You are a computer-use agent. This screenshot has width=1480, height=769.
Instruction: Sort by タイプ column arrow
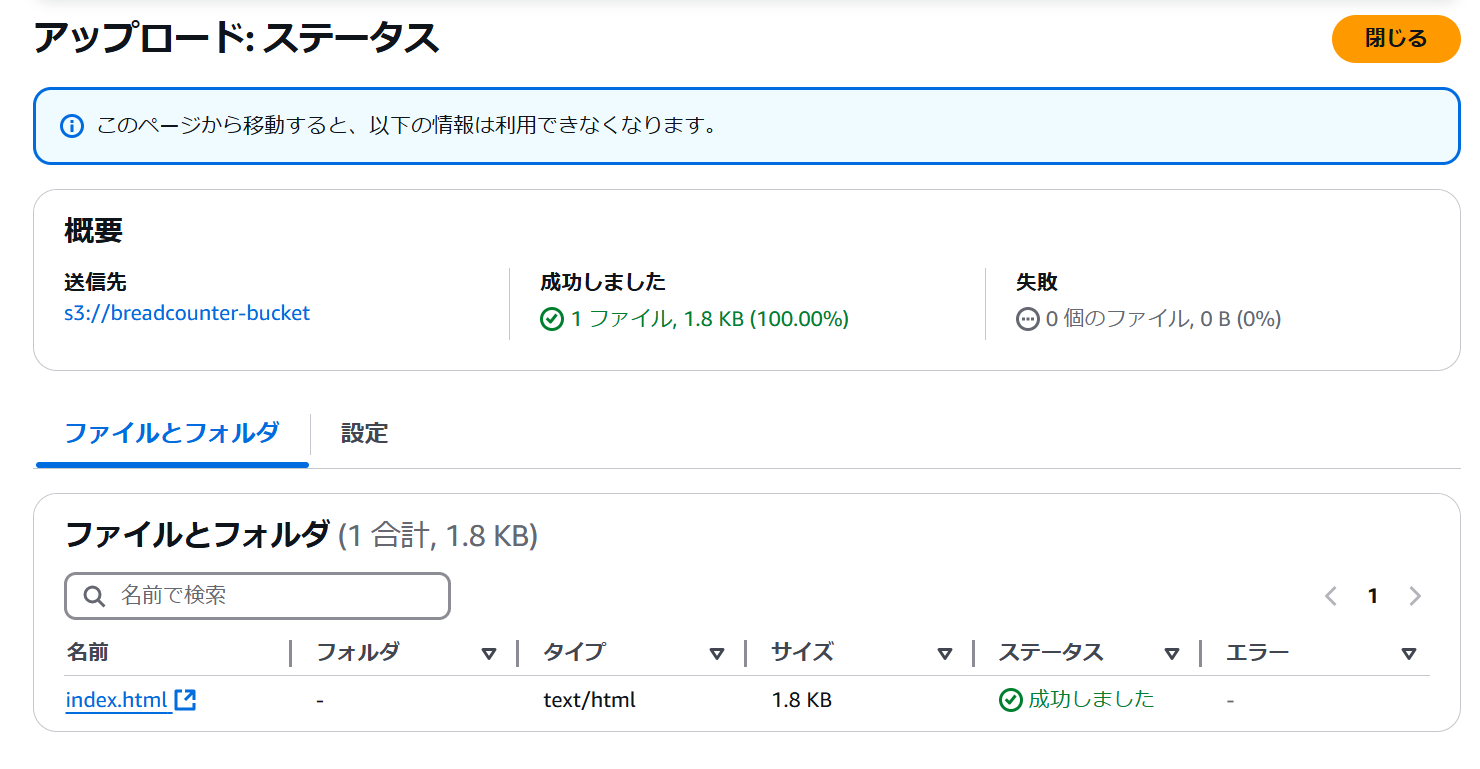point(717,654)
